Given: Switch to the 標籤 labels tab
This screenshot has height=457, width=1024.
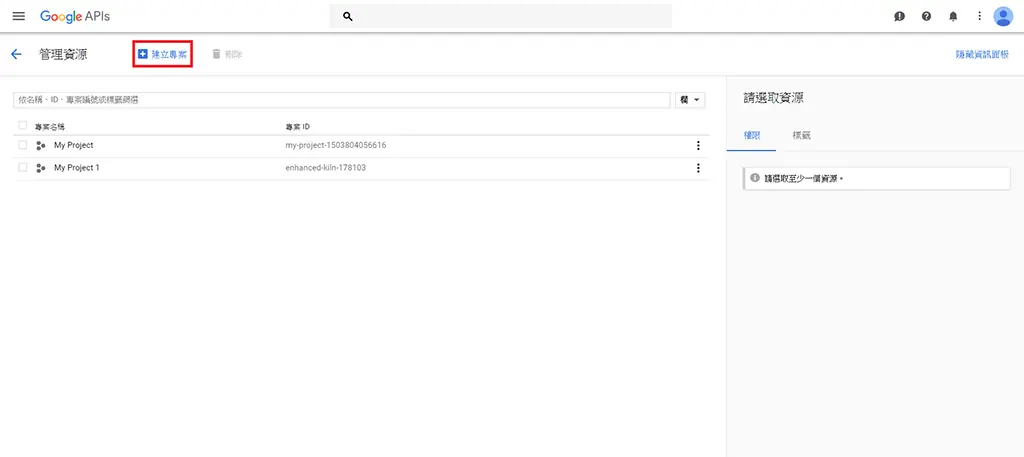Looking at the screenshot, I should 801,136.
